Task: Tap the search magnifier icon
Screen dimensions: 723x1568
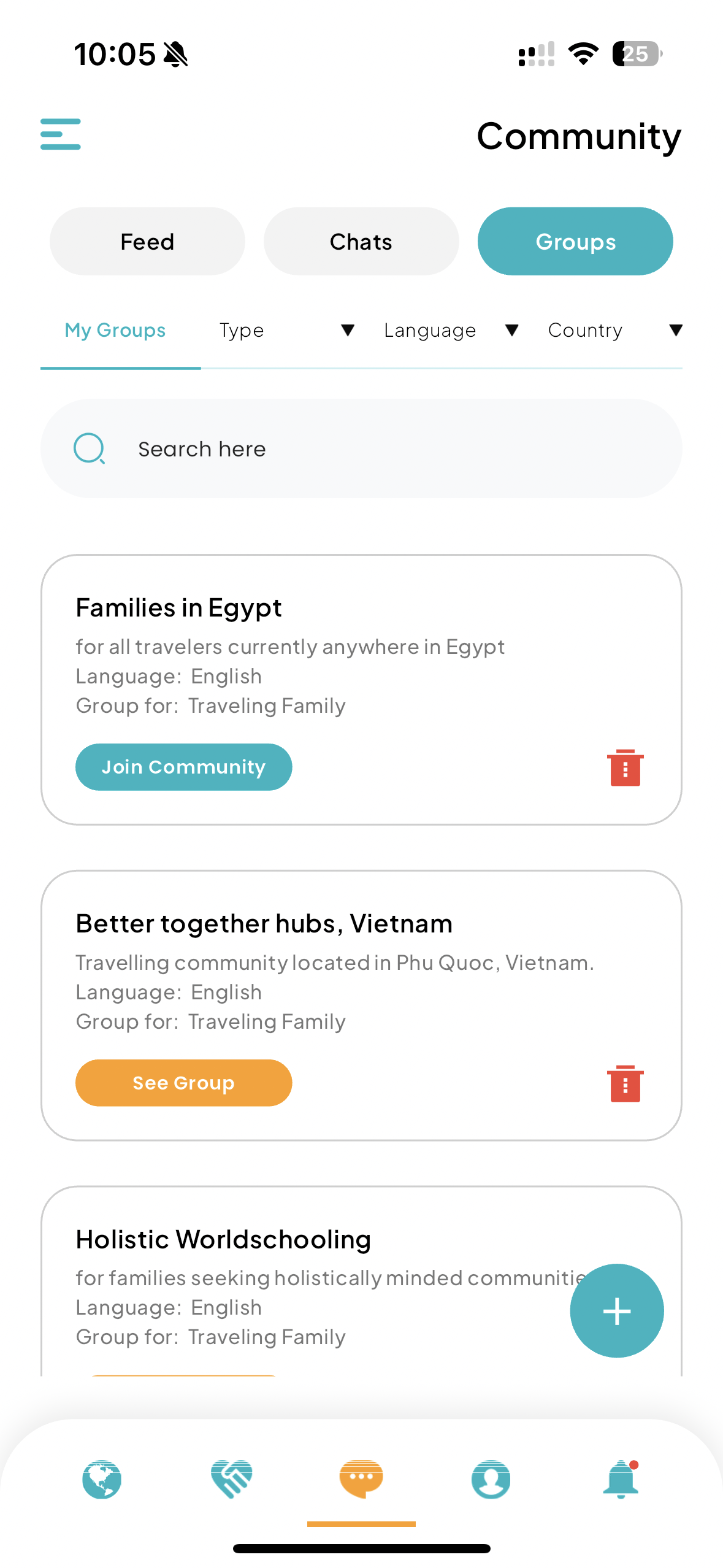Action: pyautogui.click(x=90, y=448)
